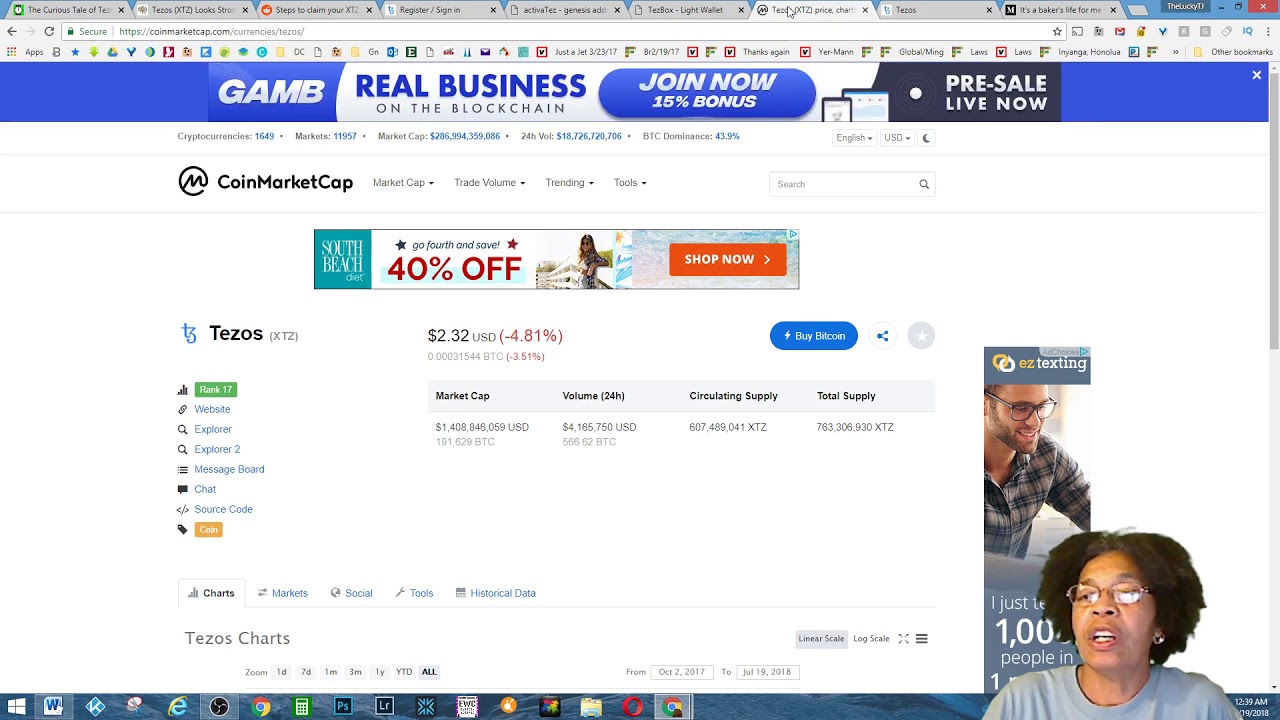This screenshot has height=720, width=1280.
Task: Set chart zoom to 1m
Action: (x=330, y=672)
